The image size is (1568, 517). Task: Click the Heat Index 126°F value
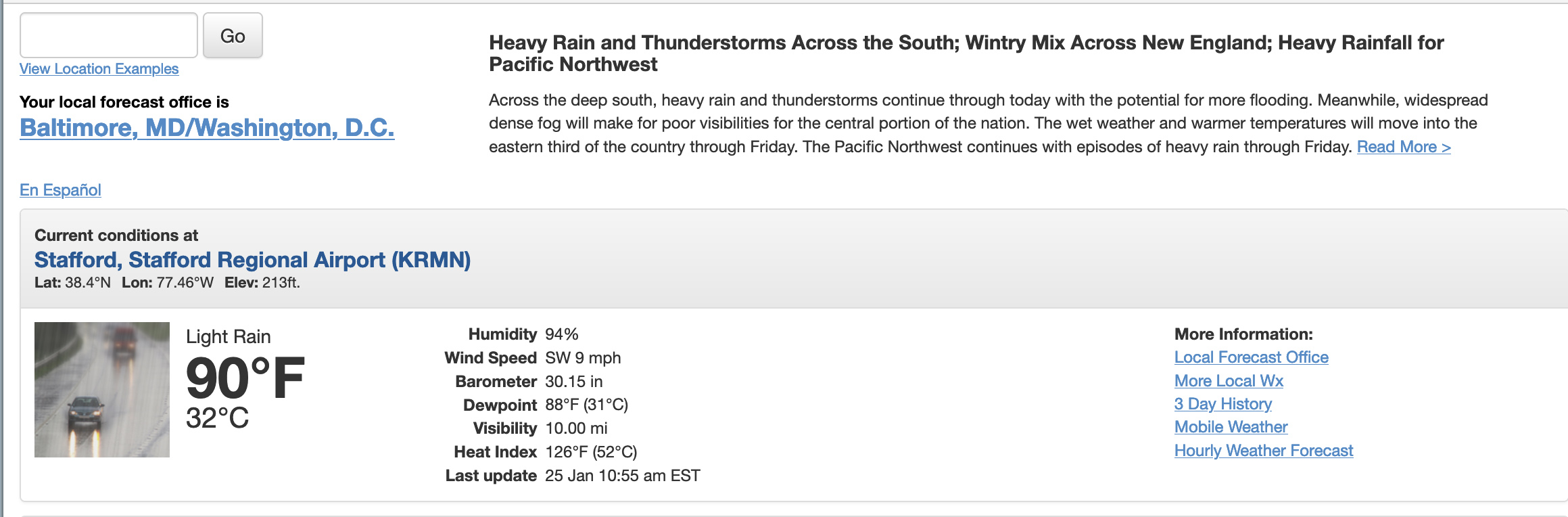click(591, 452)
